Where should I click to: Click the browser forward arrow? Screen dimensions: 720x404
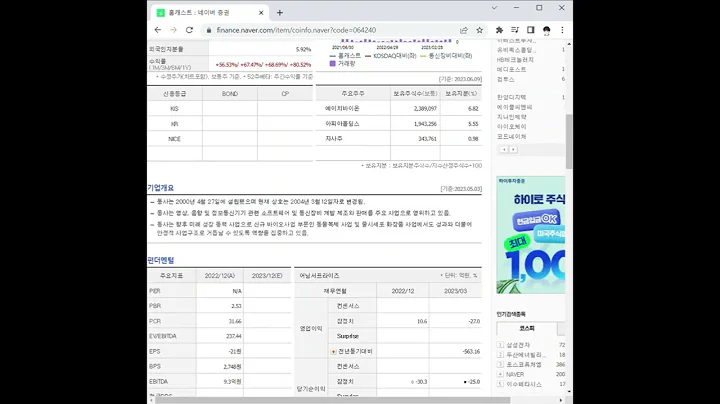[174, 30]
